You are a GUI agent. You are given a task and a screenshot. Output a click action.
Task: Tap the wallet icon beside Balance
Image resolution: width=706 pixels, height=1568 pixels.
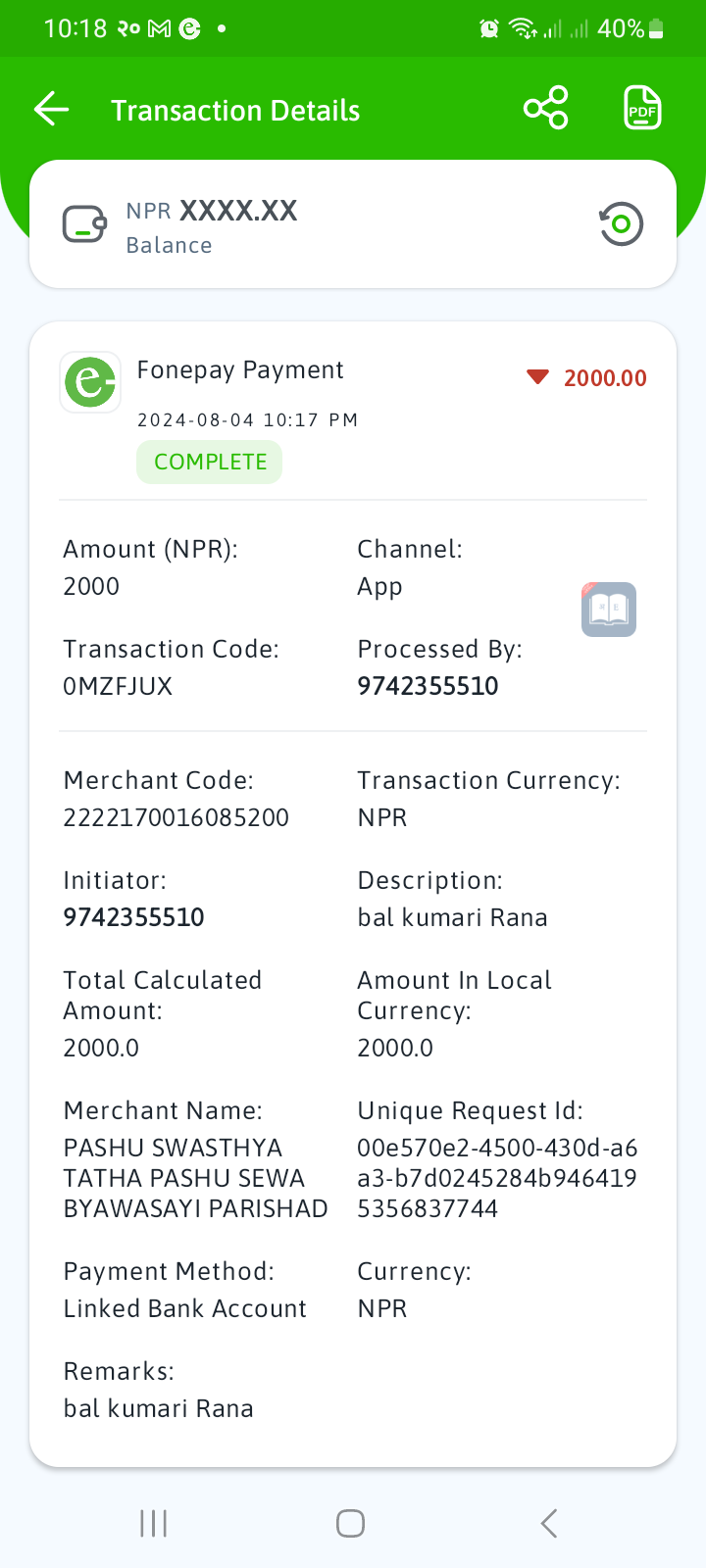point(84,224)
